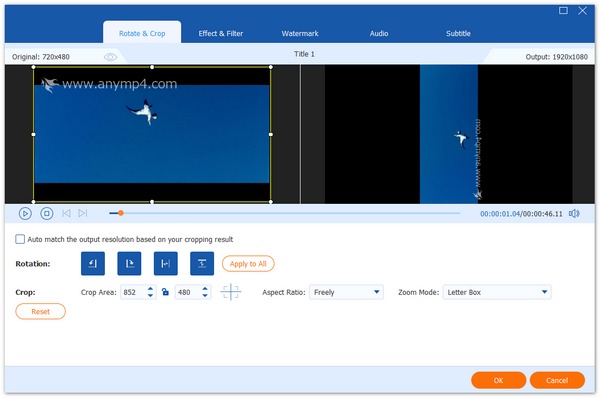Screen dimensions: 600x398
Task: Click the Original: 720x480 text
Action: coord(41,57)
